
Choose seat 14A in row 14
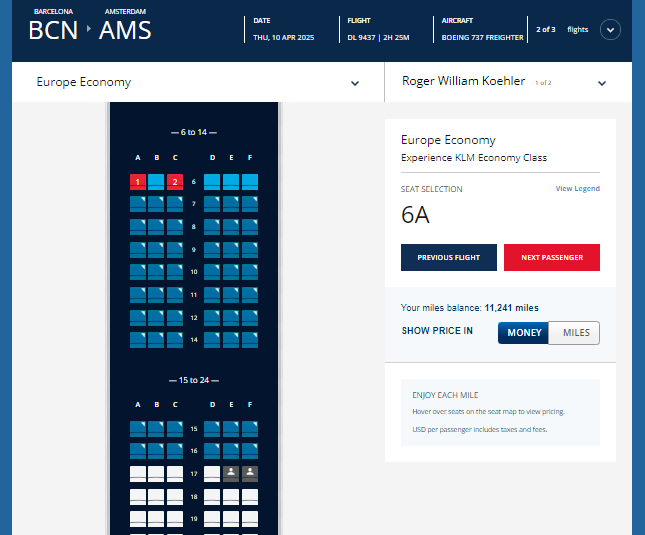(x=138, y=340)
